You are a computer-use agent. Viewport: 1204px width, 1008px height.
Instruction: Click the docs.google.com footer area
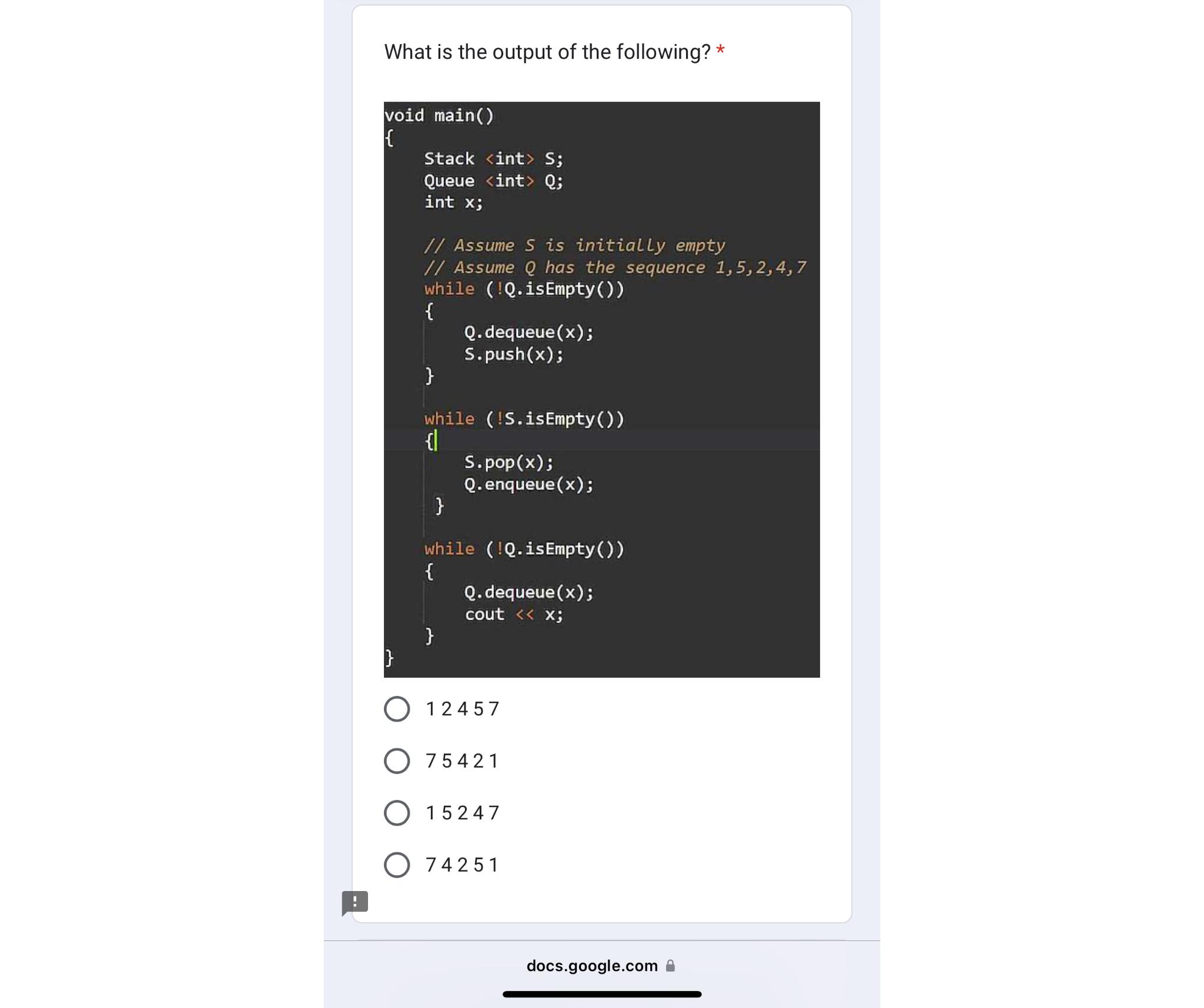(602, 965)
